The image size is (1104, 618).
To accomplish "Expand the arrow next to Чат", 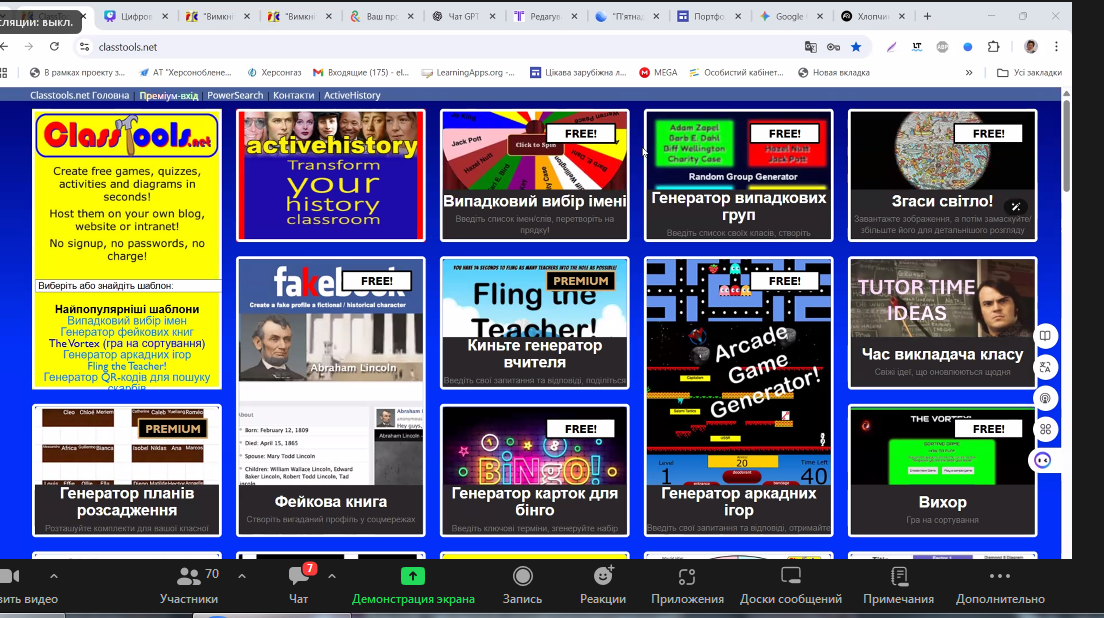I will tap(332, 576).
